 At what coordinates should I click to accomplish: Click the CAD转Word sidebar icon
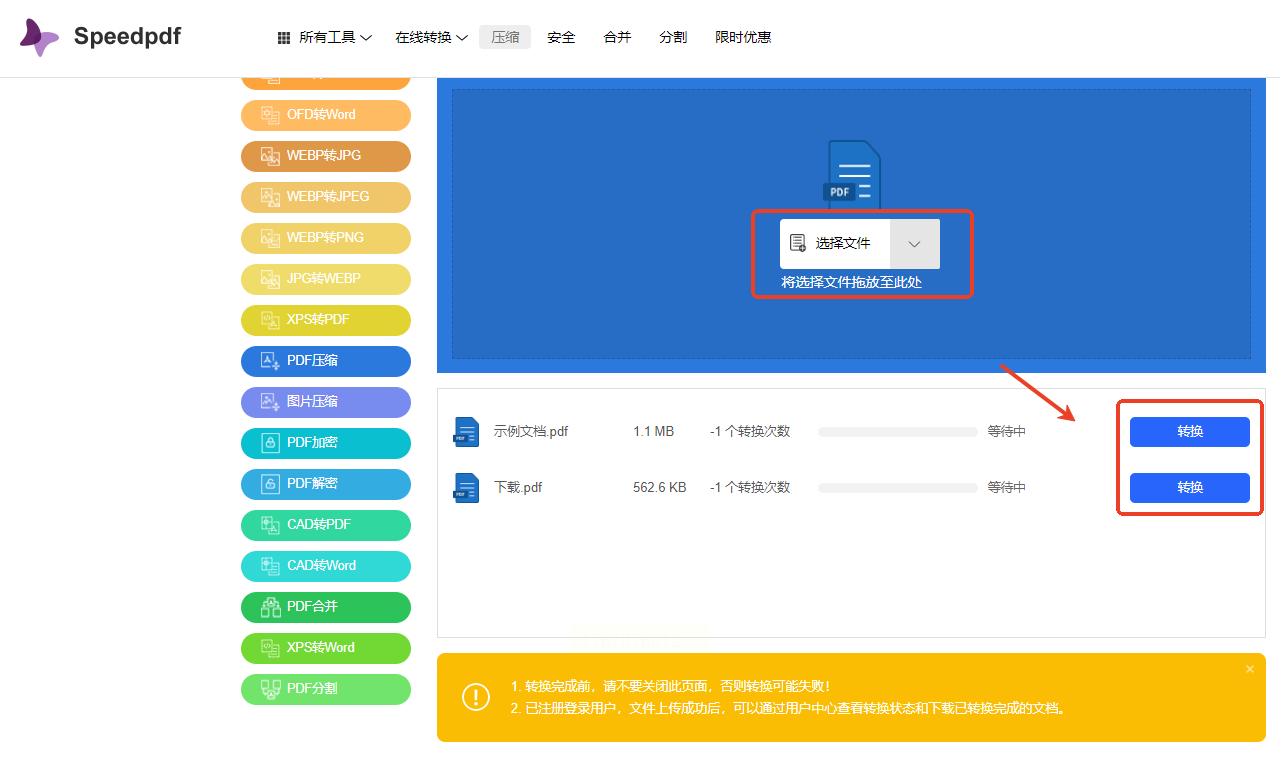(x=270, y=566)
